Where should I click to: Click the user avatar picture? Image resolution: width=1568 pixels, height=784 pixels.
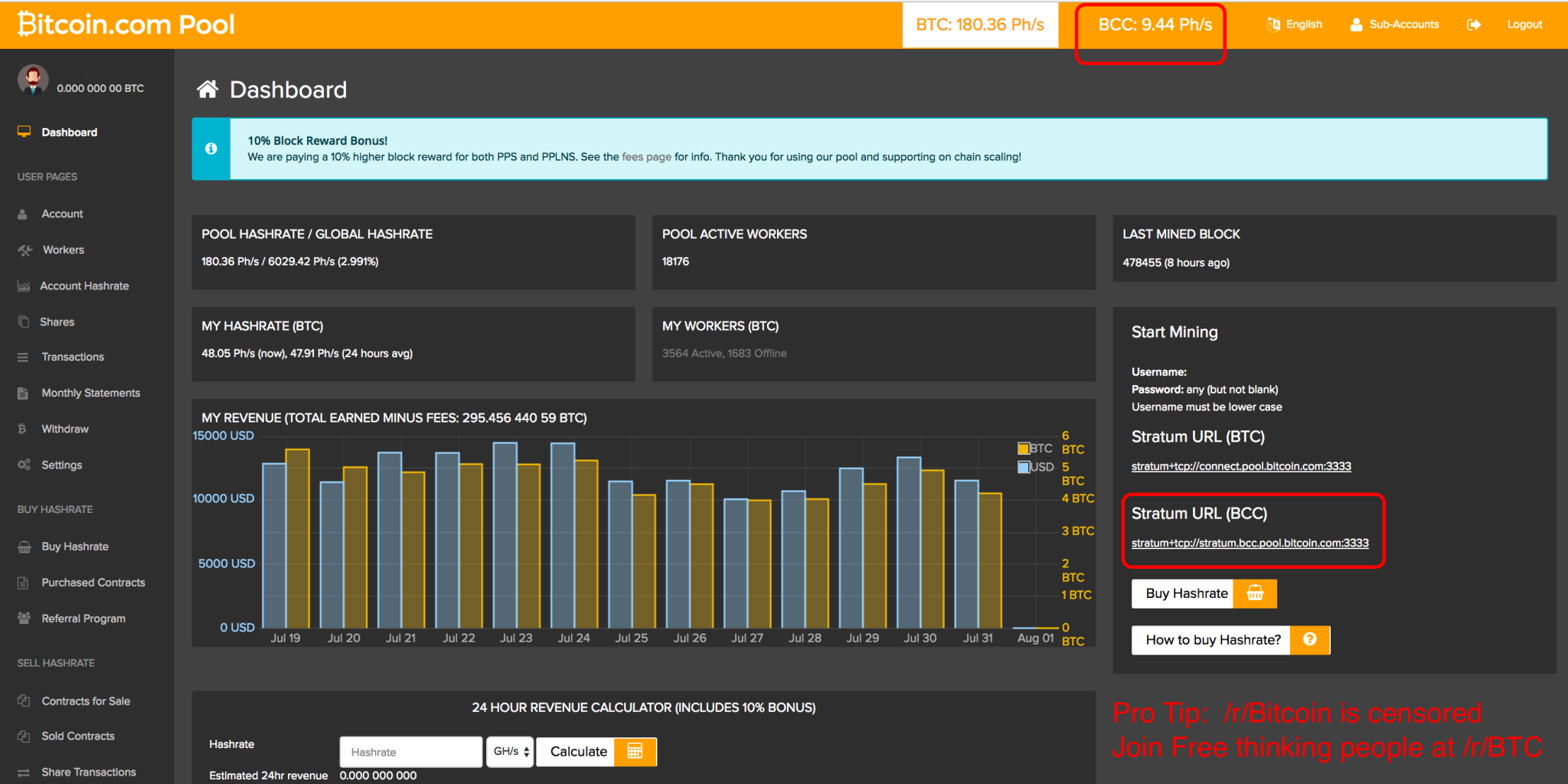33,80
